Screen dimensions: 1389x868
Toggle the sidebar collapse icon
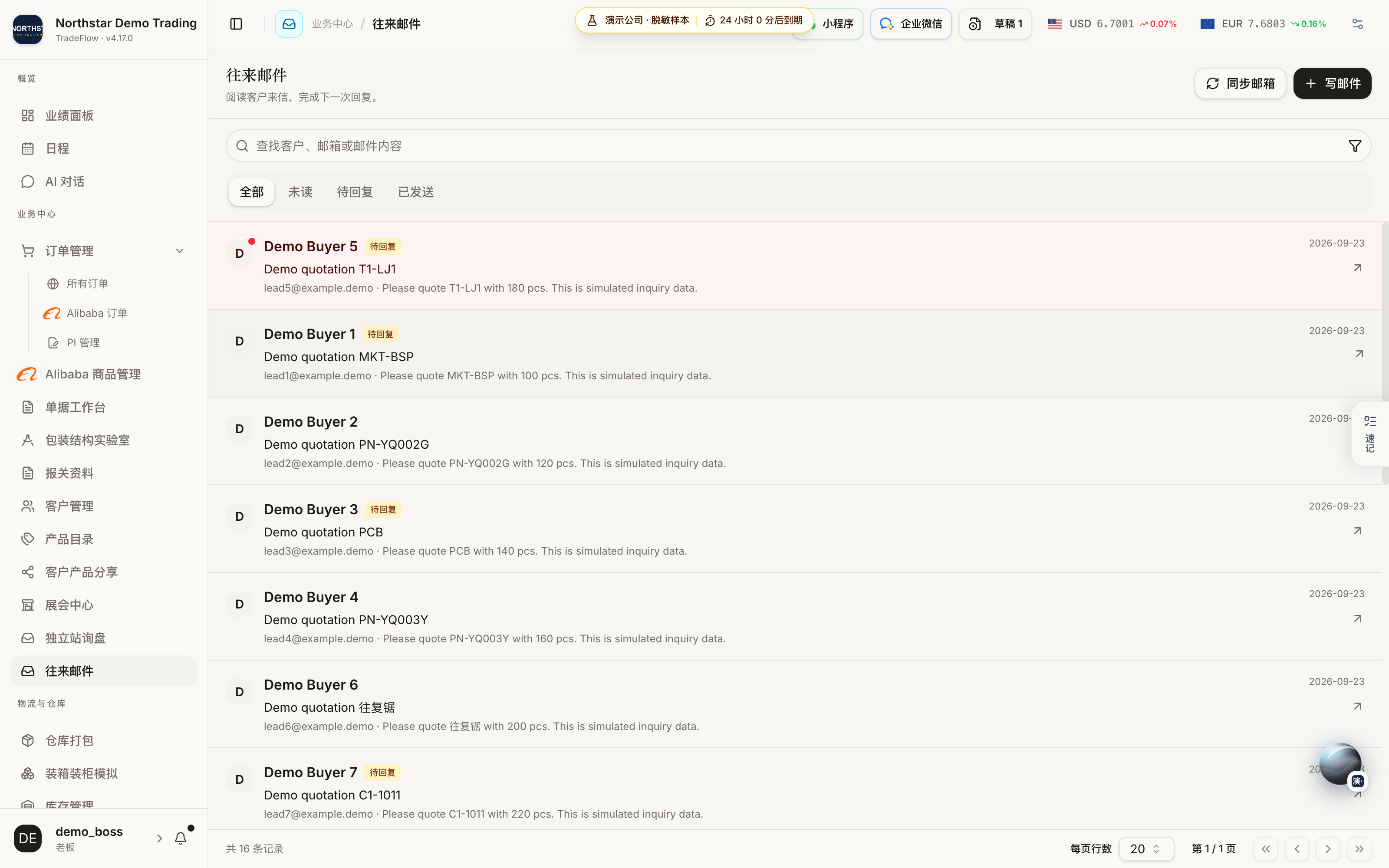(x=236, y=23)
